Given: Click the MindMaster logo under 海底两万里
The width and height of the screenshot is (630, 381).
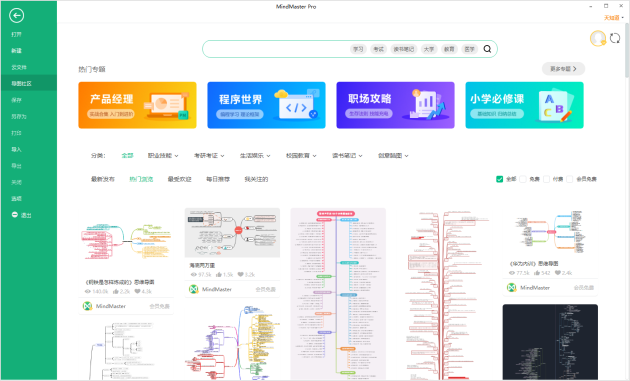Looking at the screenshot, I should [x=194, y=289].
